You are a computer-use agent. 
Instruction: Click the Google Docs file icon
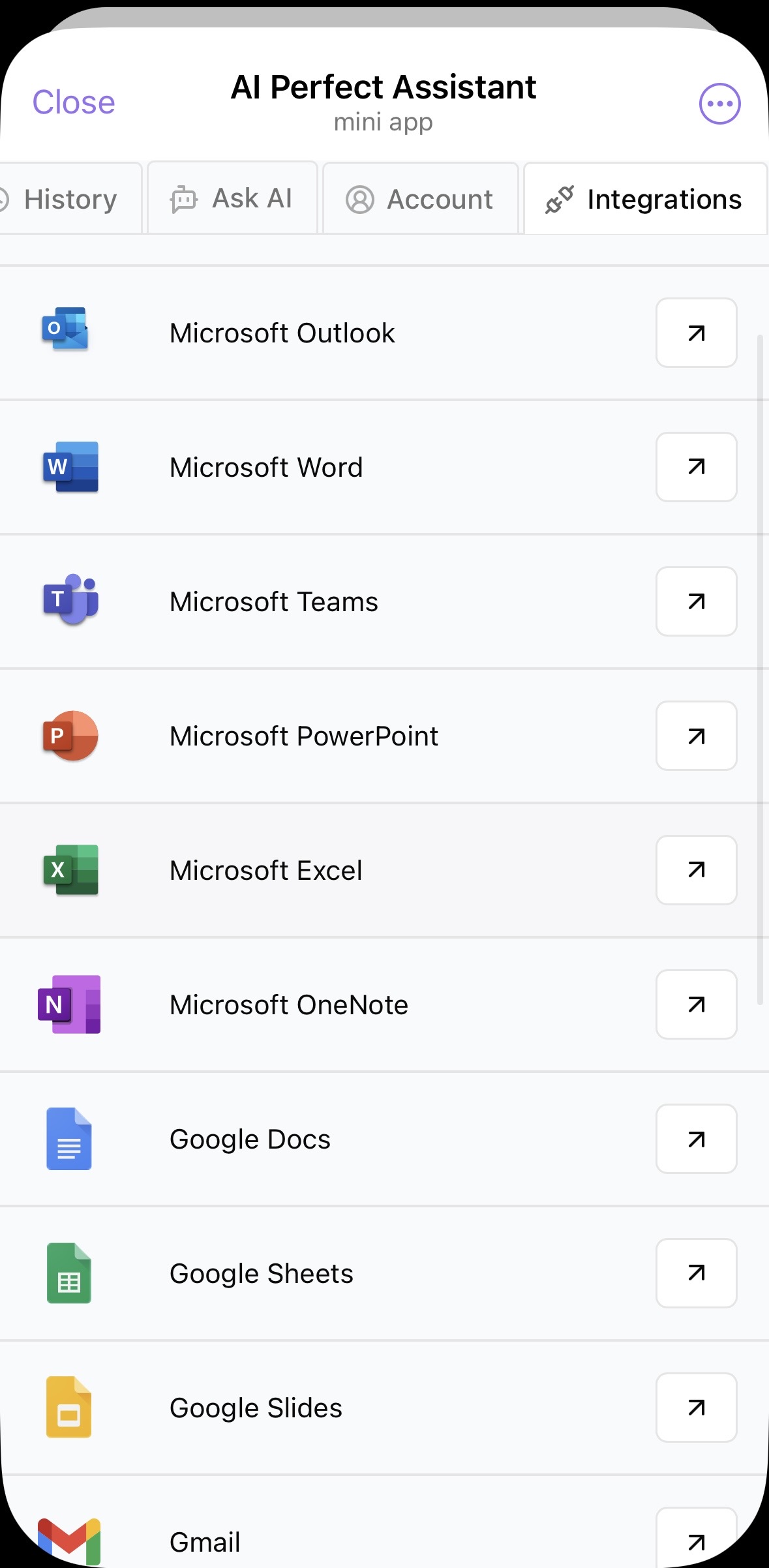coord(69,1139)
